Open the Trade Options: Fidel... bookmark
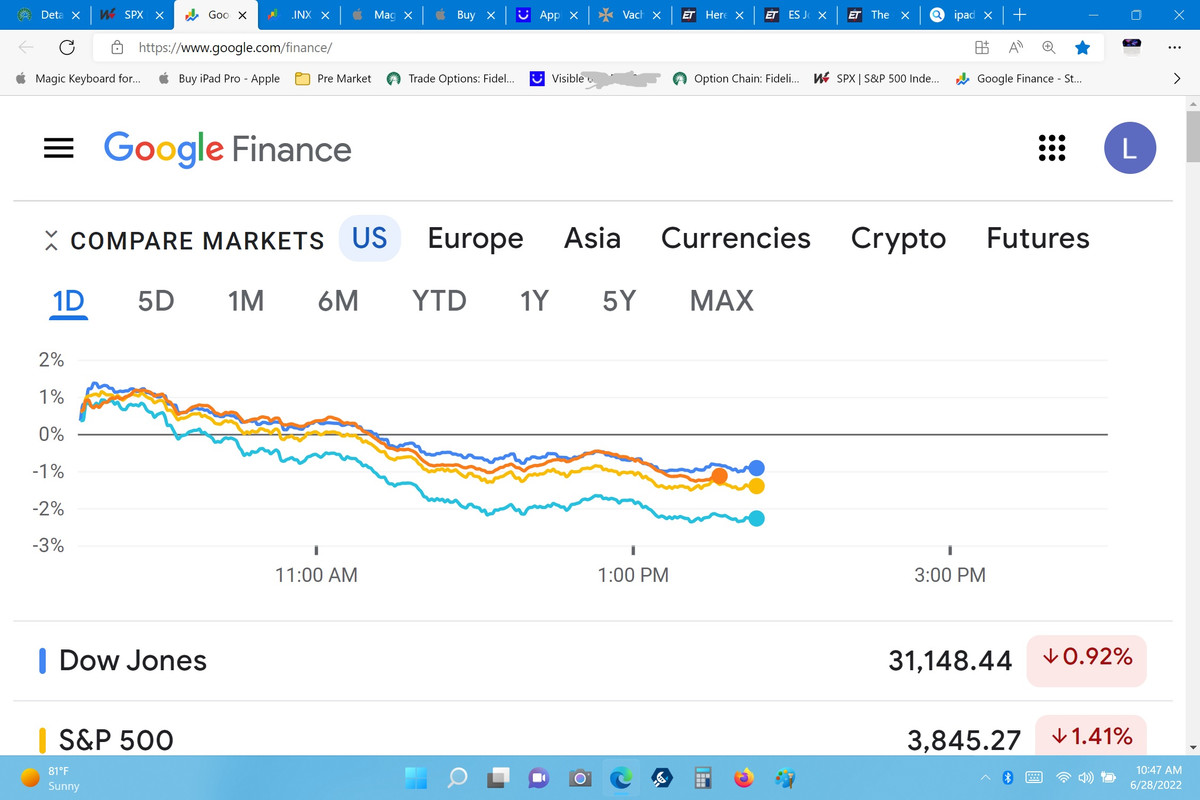The image size is (1200, 800). pos(450,78)
